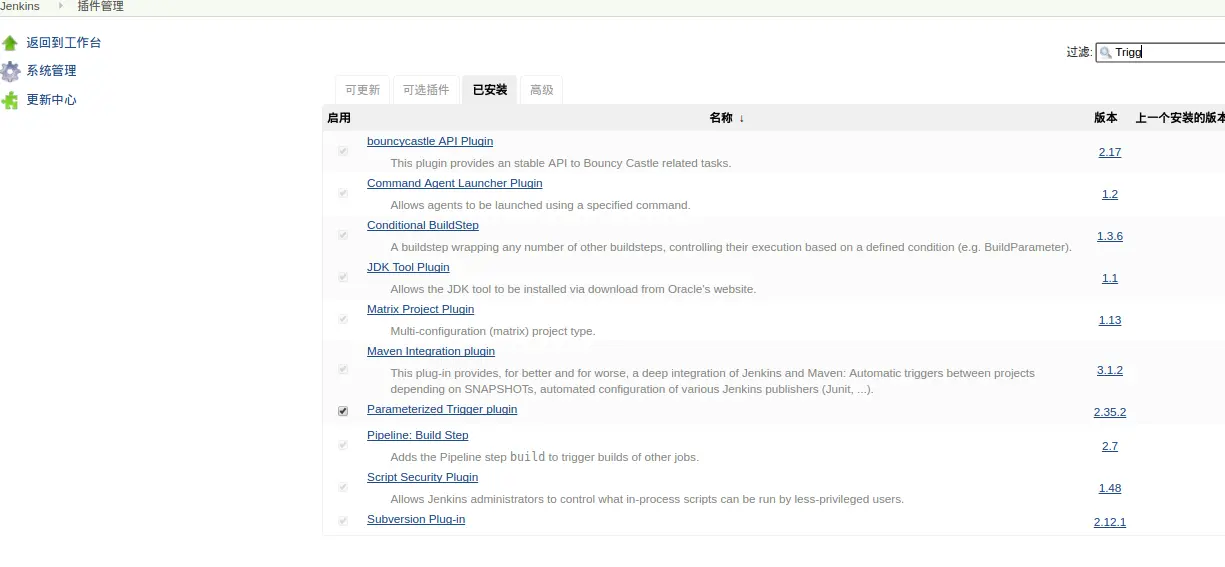1225x567 pixels.
Task: Click version 1.13 link
Action: pos(1110,320)
